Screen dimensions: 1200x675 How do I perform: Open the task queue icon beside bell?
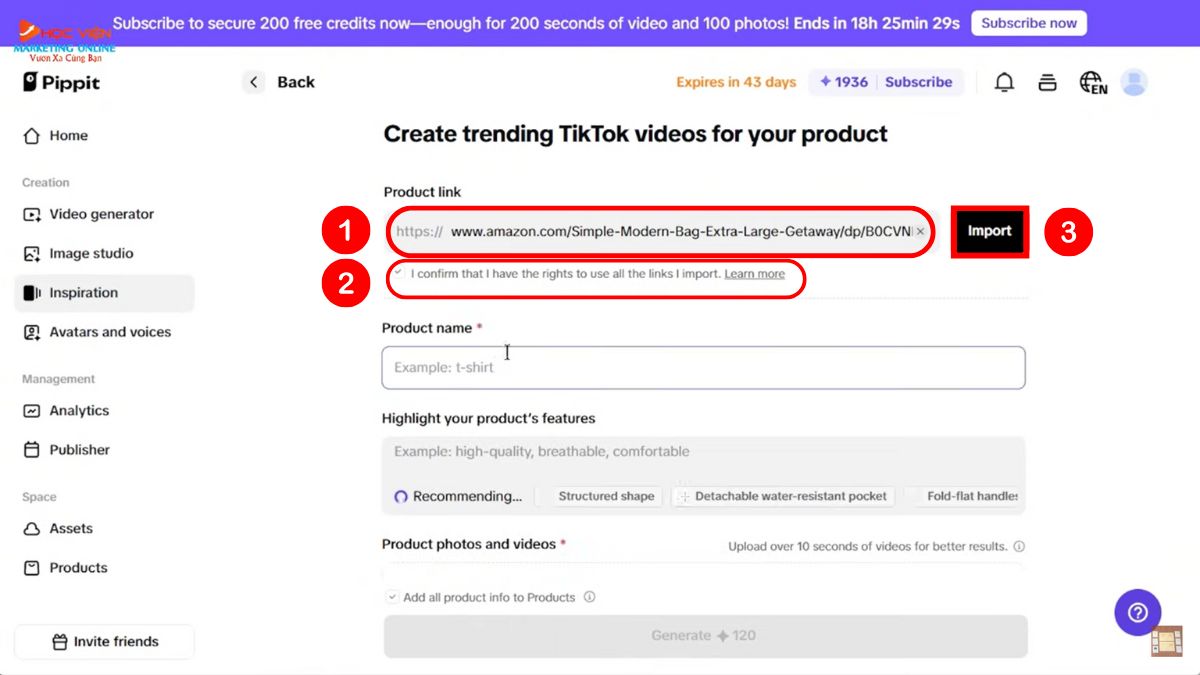[1047, 83]
